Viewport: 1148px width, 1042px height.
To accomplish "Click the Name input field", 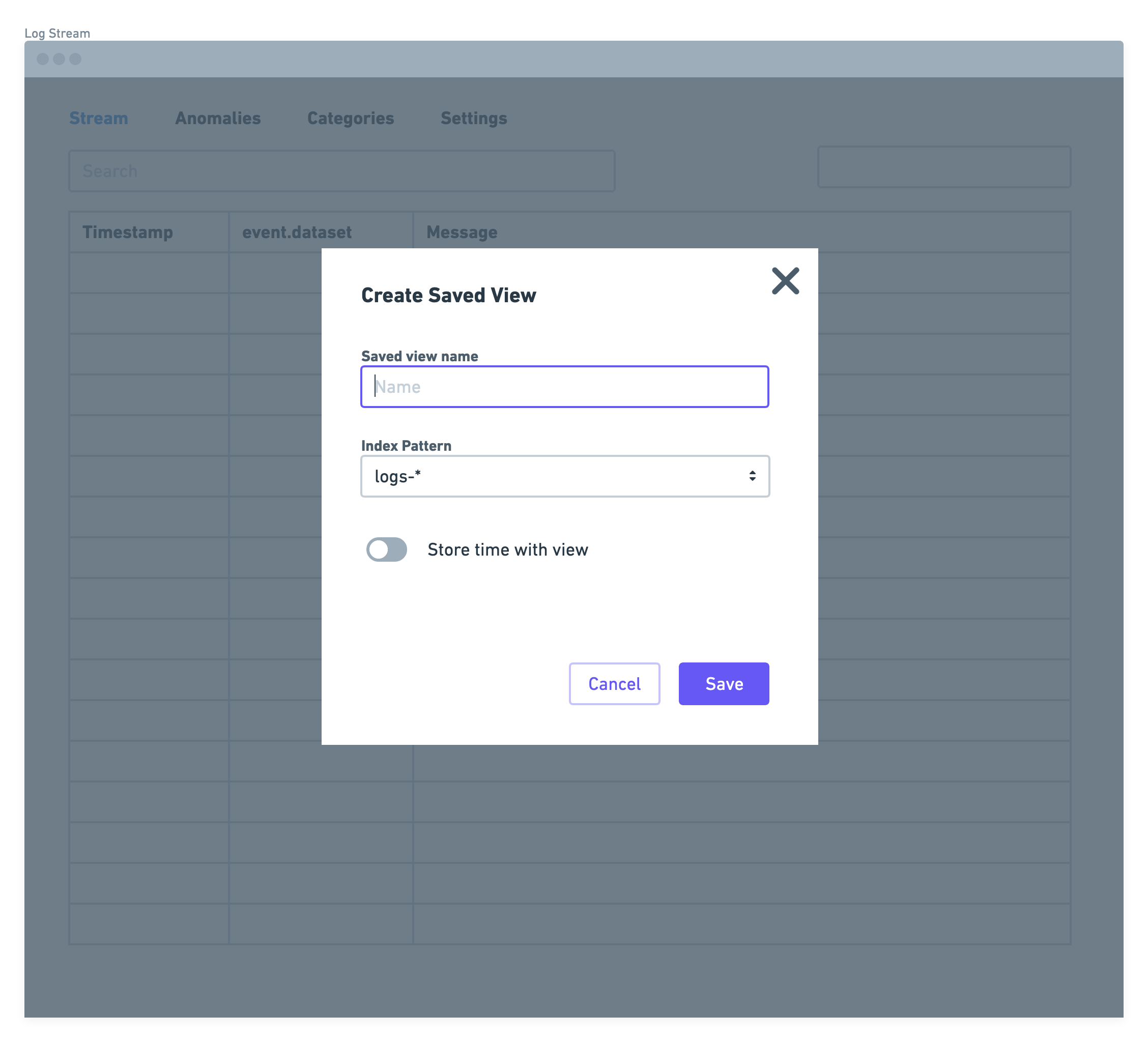I will click(564, 387).
